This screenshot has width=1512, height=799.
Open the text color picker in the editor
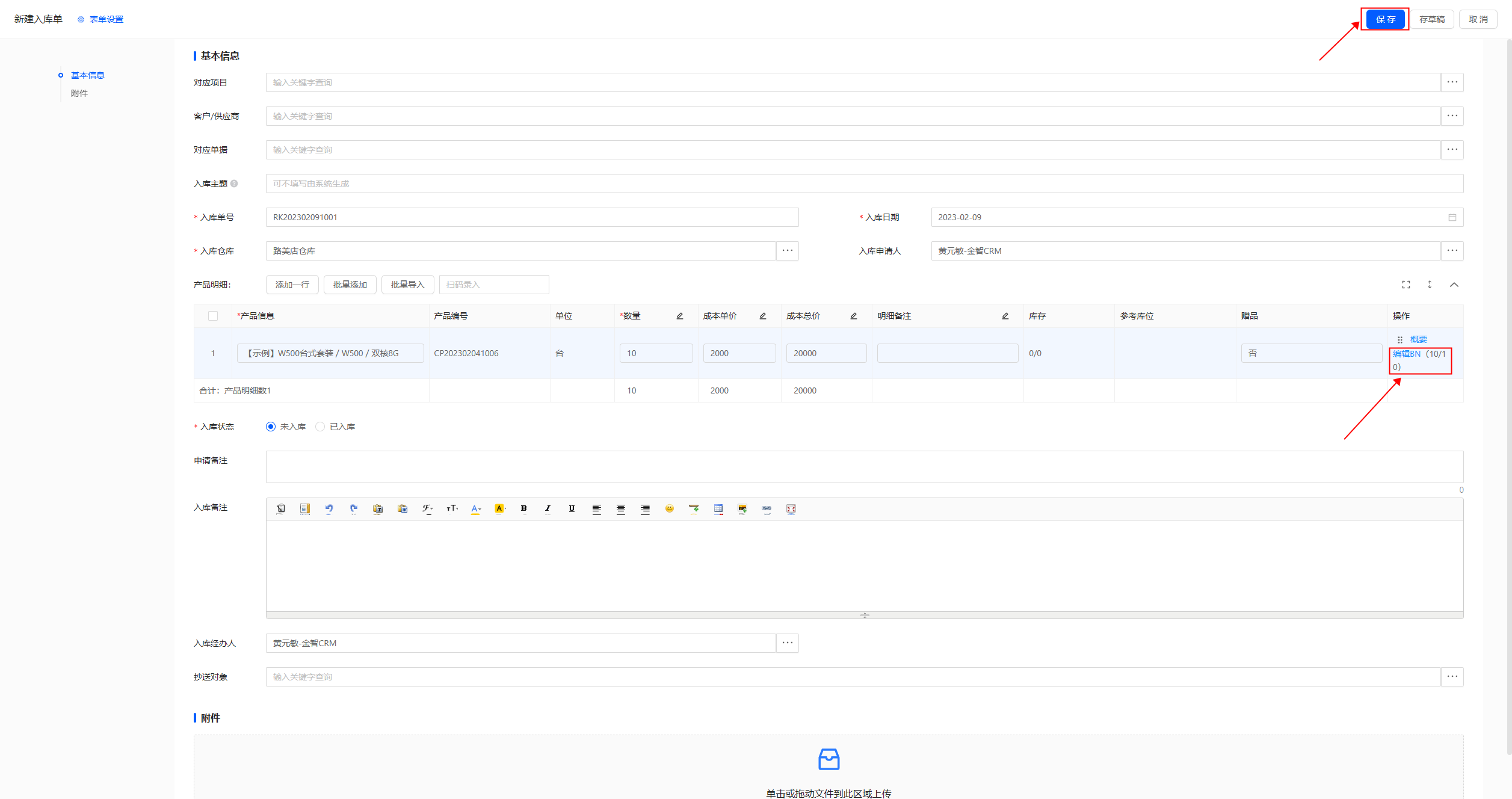(476, 509)
